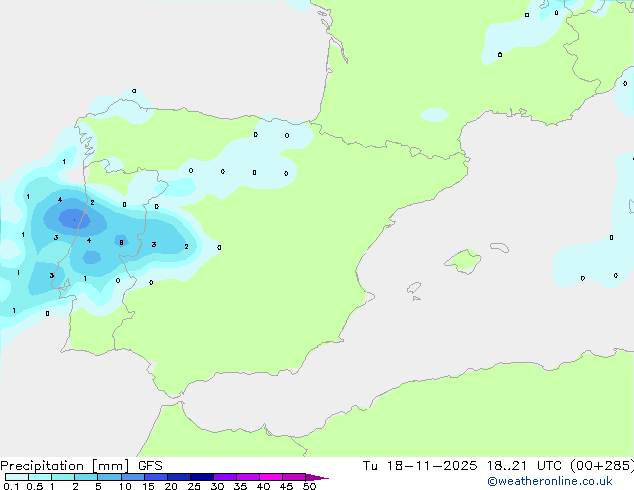634x490 pixels.
Task: Click the green Mallorca island on the map
Action: (x=463, y=261)
